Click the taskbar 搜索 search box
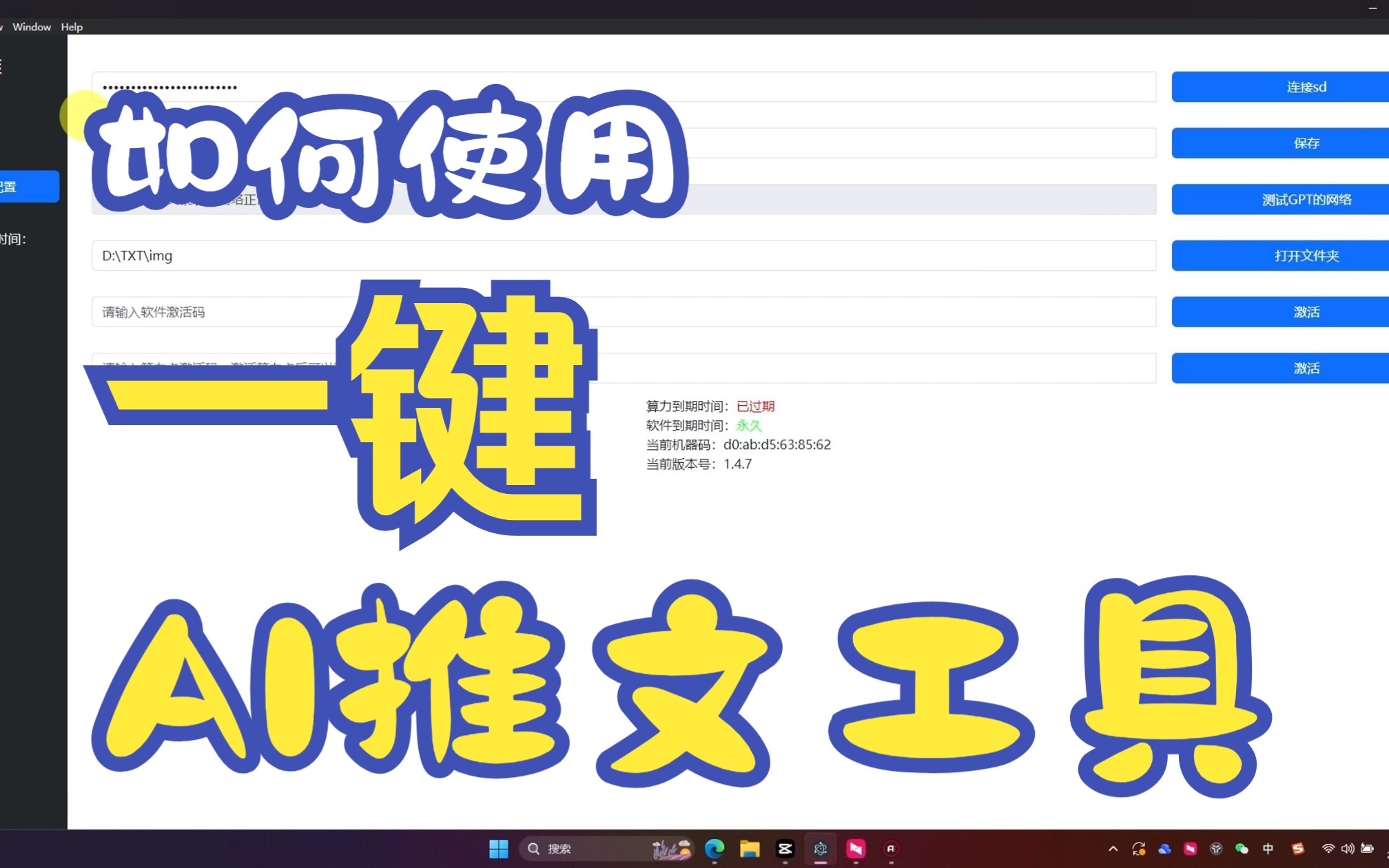 pyautogui.click(x=606, y=849)
